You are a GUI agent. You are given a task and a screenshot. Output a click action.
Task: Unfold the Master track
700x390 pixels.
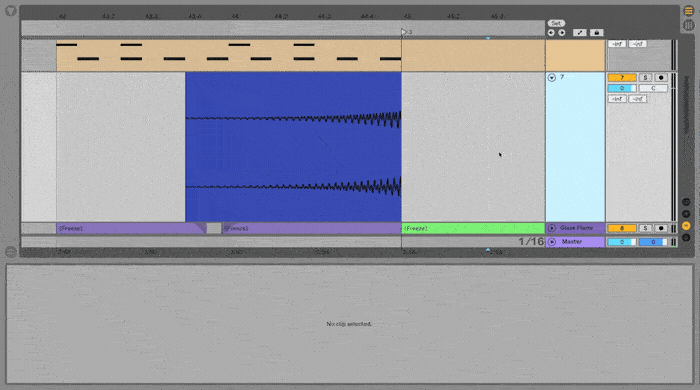pyautogui.click(x=552, y=242)
